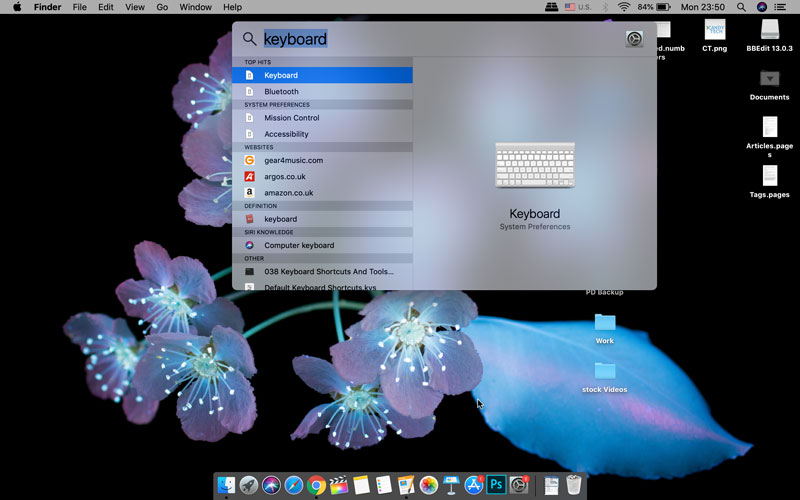Screen dimensions: 800x500
Task: Open Launchpad in the Dock
Action: click(x=248, y=485)
